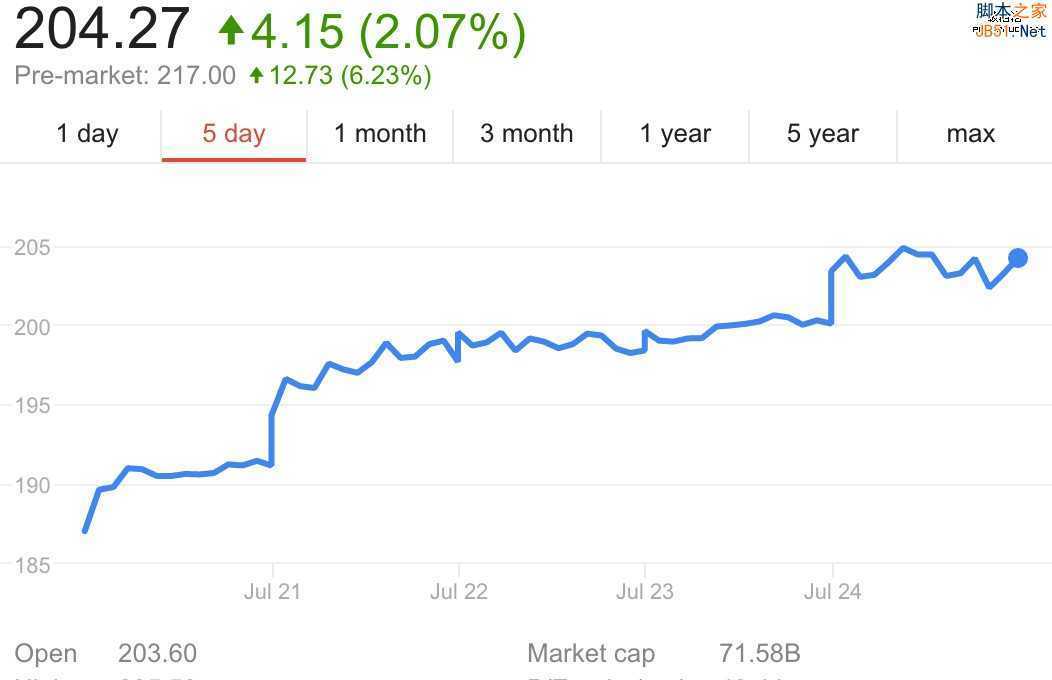The width and height of the screenshot is (1052, 680).
Task: Show the 3 month chart range
Action: (x=527, y=134)
